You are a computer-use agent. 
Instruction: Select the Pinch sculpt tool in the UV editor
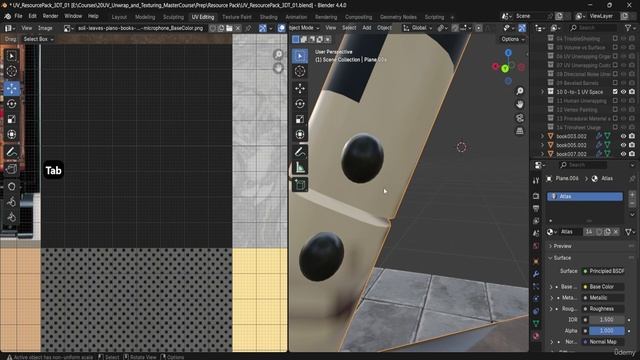coord(11,217)
